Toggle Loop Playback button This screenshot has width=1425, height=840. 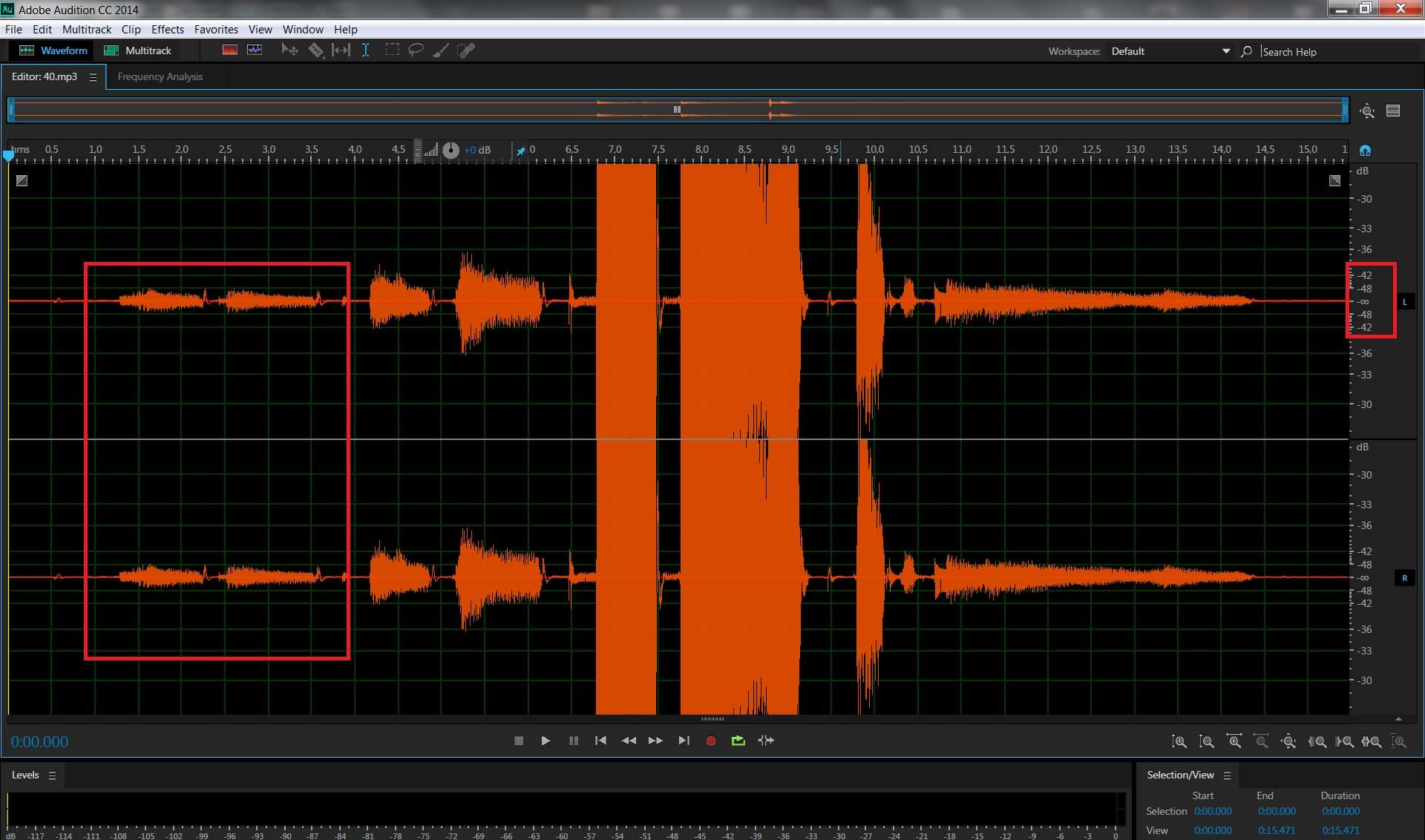(x=738, y=741)
